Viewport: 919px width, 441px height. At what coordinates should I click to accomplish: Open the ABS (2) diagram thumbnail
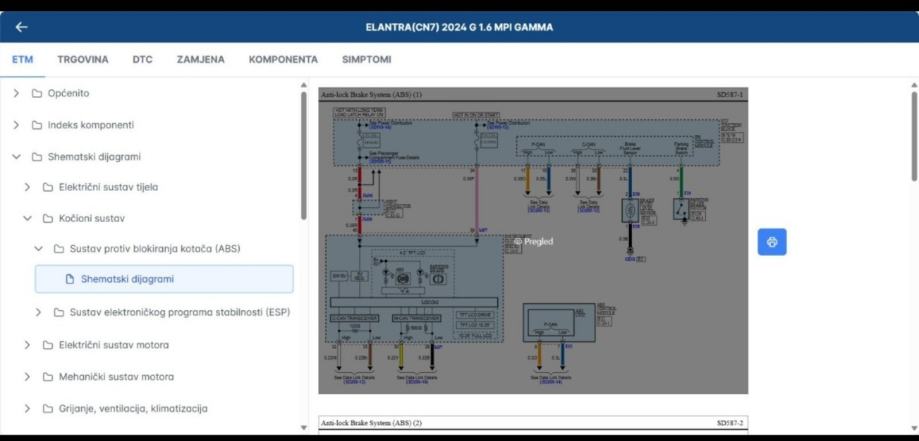[x=533, y=426]
